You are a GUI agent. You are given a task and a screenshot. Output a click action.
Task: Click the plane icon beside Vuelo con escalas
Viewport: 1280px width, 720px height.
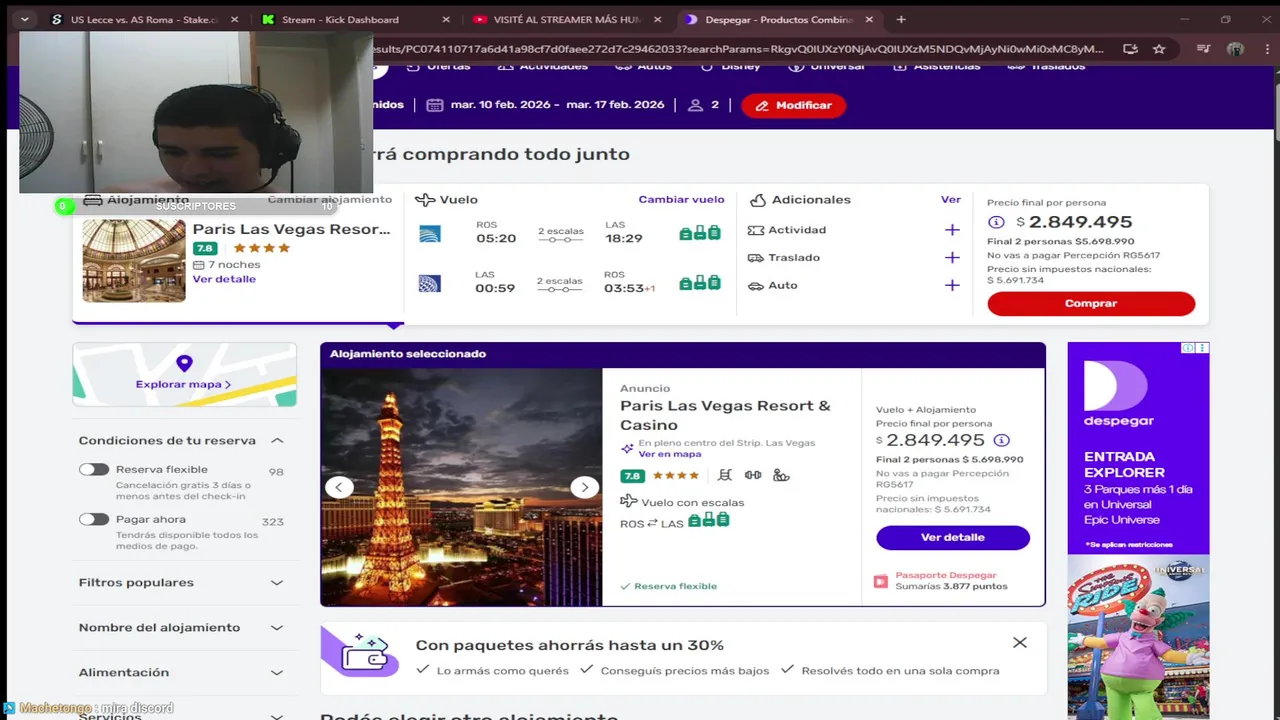pos(628,501)
